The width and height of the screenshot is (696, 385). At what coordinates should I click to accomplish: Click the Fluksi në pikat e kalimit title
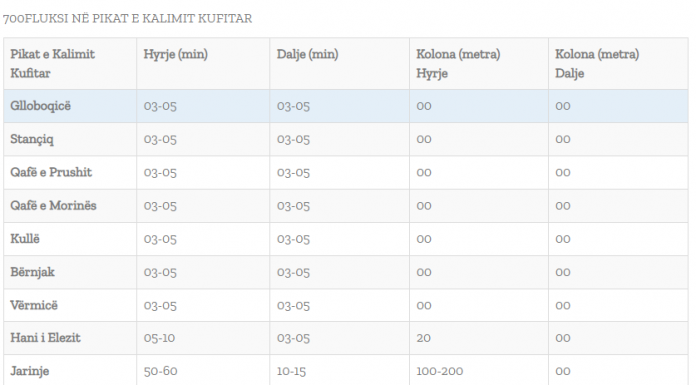(x=127, y=19)
